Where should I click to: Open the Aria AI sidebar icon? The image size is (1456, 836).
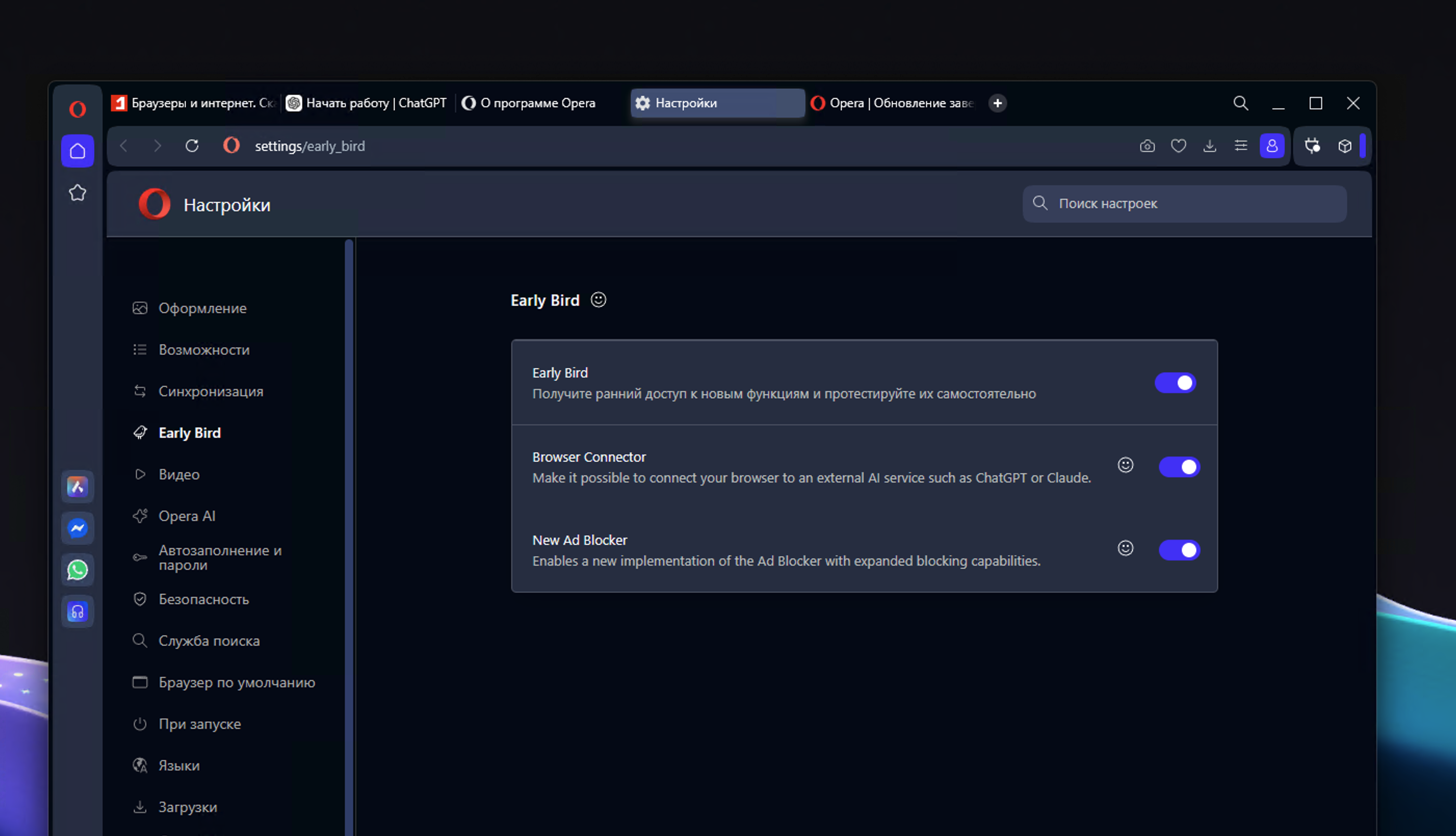[x=77, y=486]
